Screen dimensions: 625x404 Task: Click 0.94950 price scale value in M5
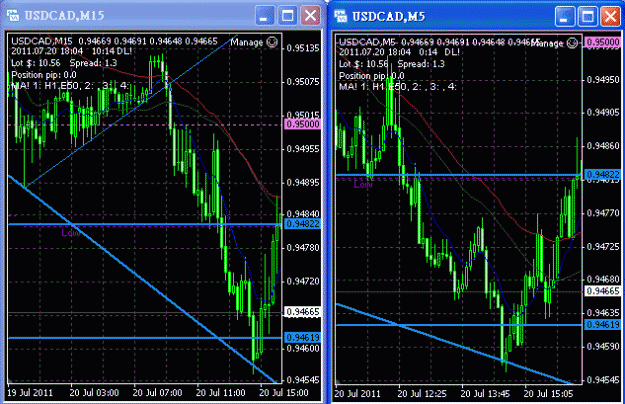coord(603,80)
